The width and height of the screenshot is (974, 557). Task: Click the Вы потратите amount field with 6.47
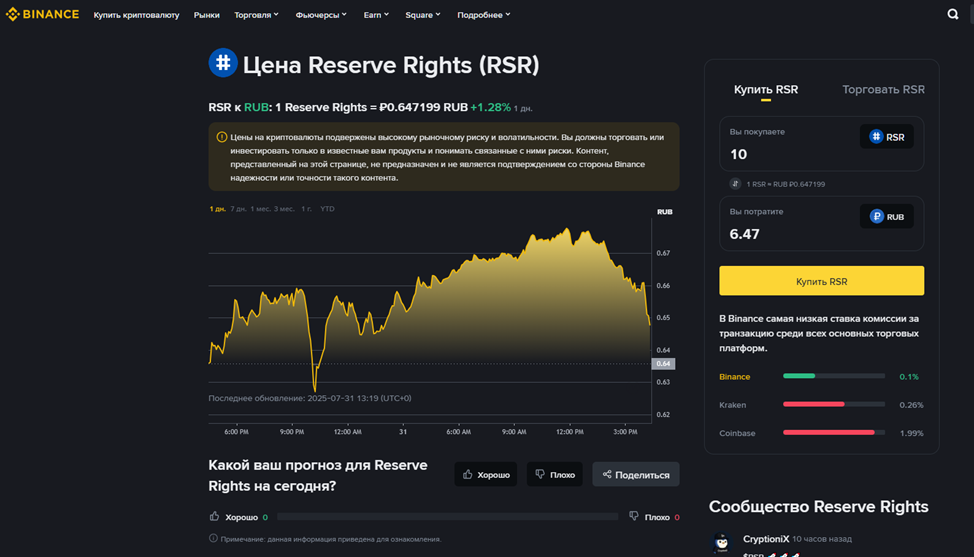point(821,224)
